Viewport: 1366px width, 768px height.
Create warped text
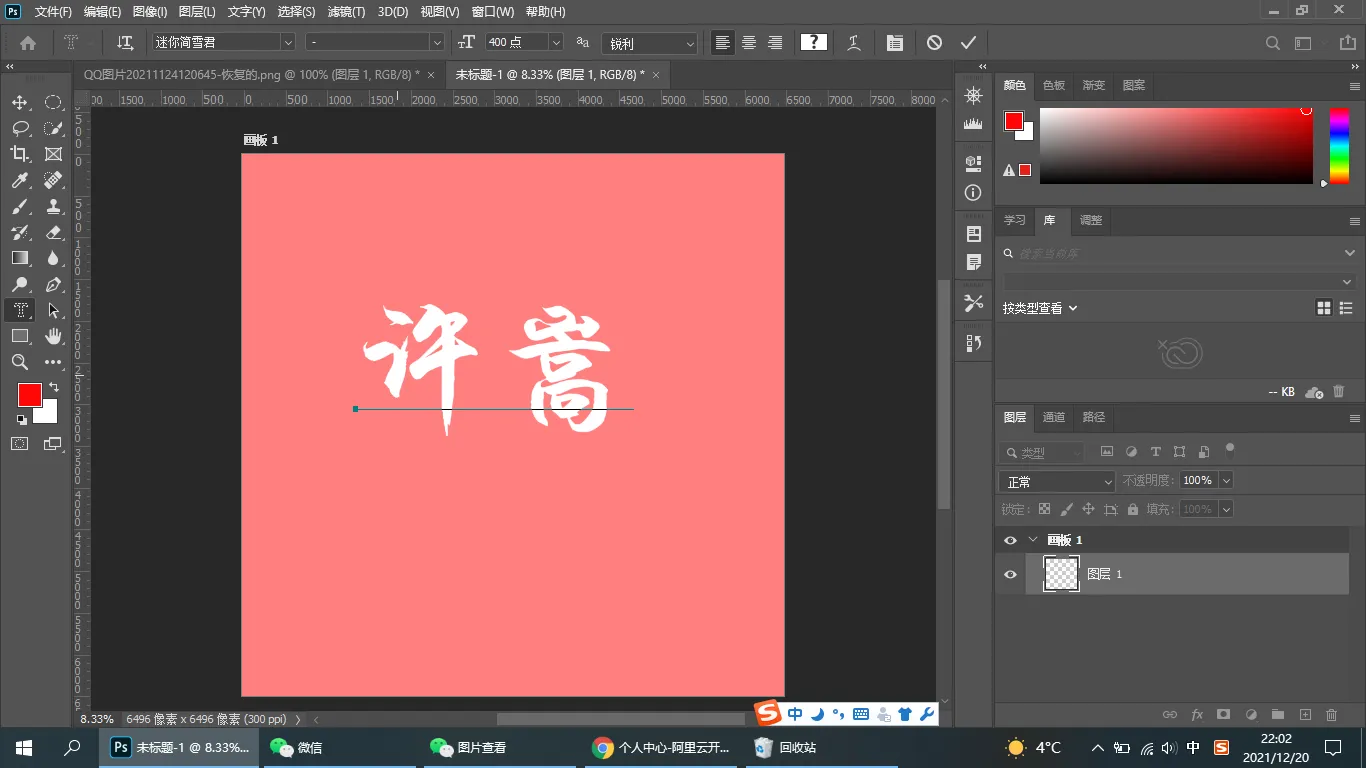tap(854, 43)
